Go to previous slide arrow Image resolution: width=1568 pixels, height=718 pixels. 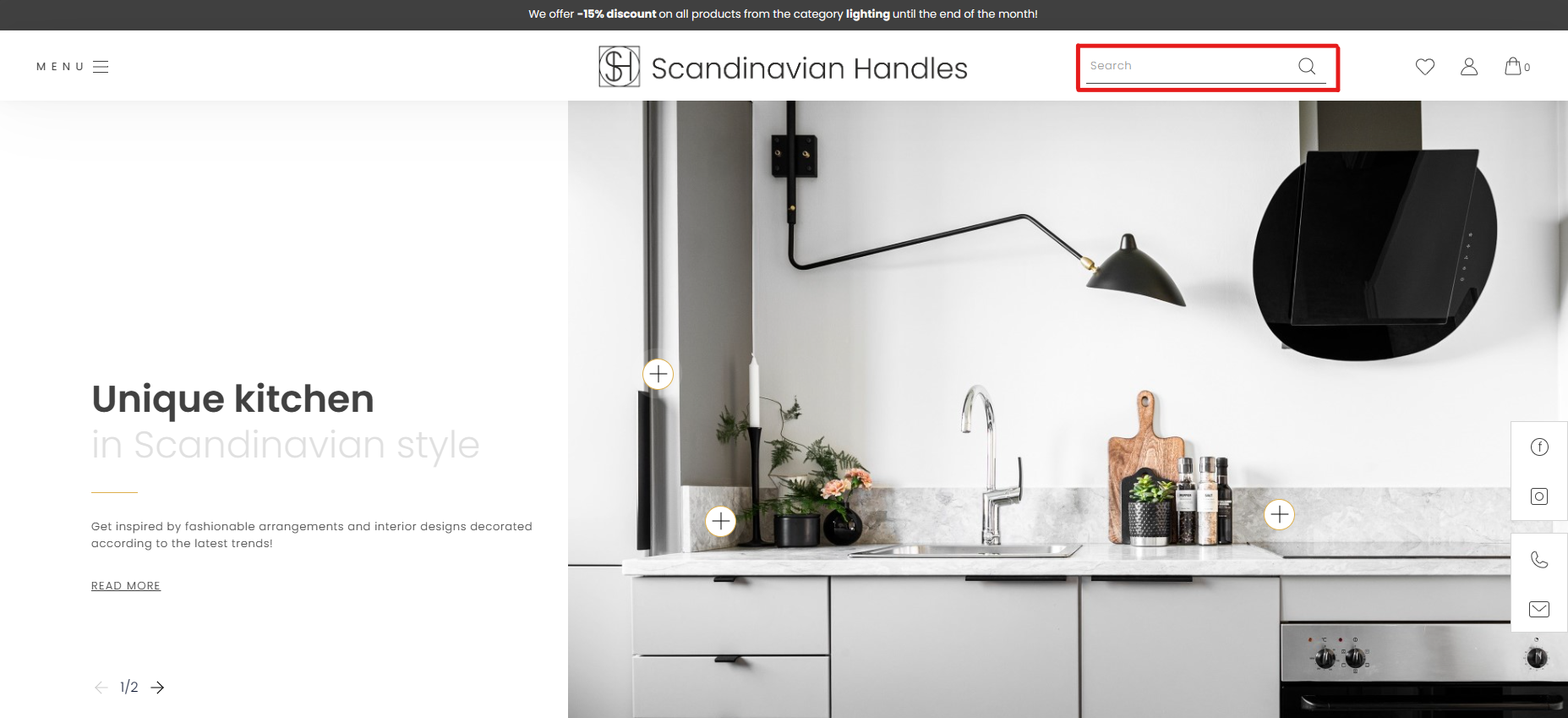pos(101,688)
